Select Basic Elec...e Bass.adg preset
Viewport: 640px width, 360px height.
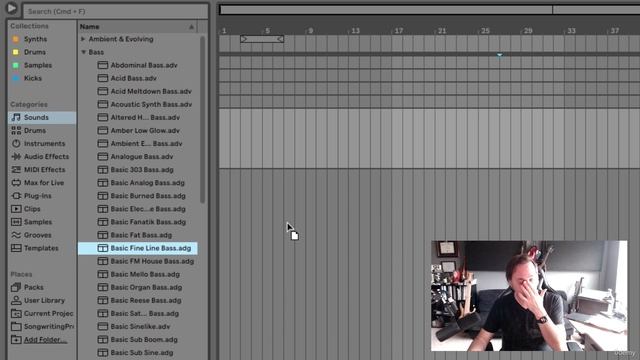[x=148, y=209]
